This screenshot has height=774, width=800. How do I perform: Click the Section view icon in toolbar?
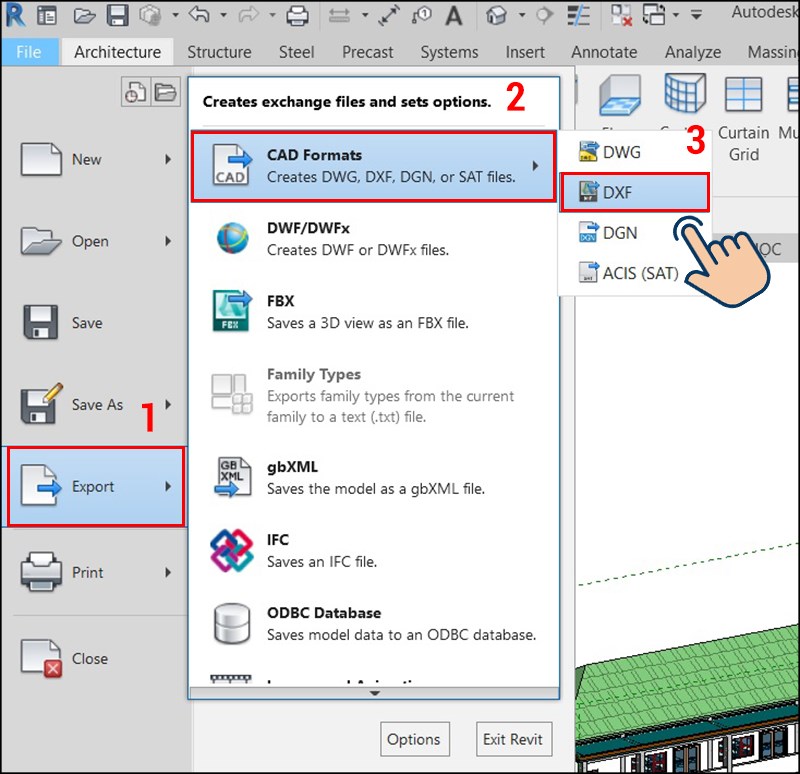544,15
